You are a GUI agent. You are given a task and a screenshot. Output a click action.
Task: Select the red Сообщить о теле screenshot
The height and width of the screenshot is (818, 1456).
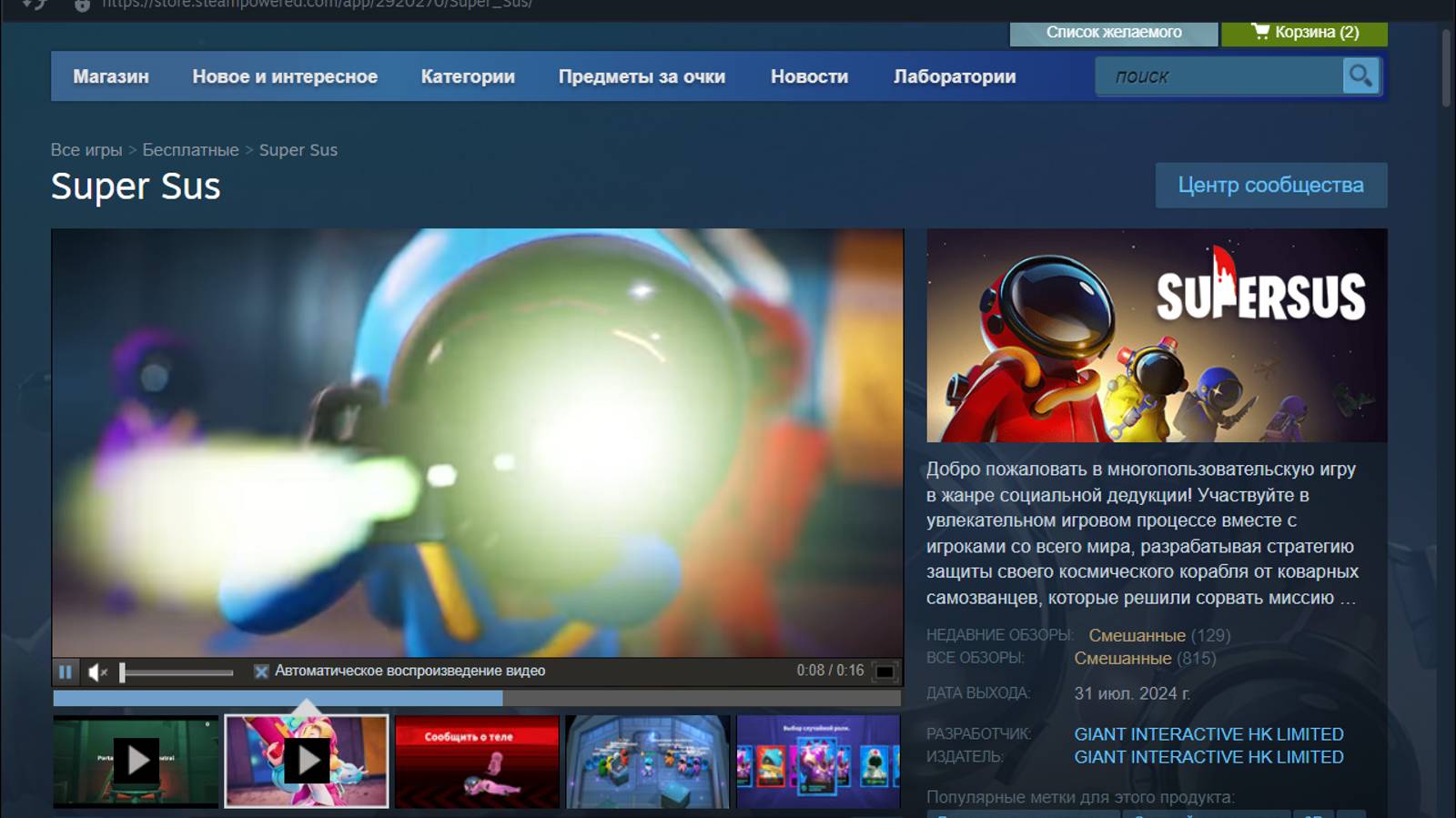click(477, 761)
